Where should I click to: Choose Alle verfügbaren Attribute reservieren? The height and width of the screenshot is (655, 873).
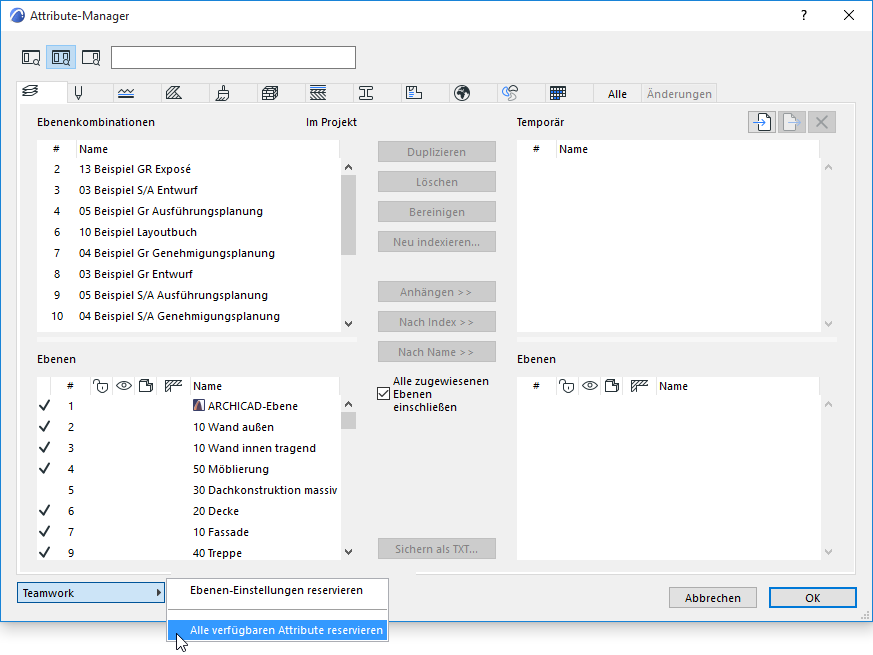click(x=277, y=630)
